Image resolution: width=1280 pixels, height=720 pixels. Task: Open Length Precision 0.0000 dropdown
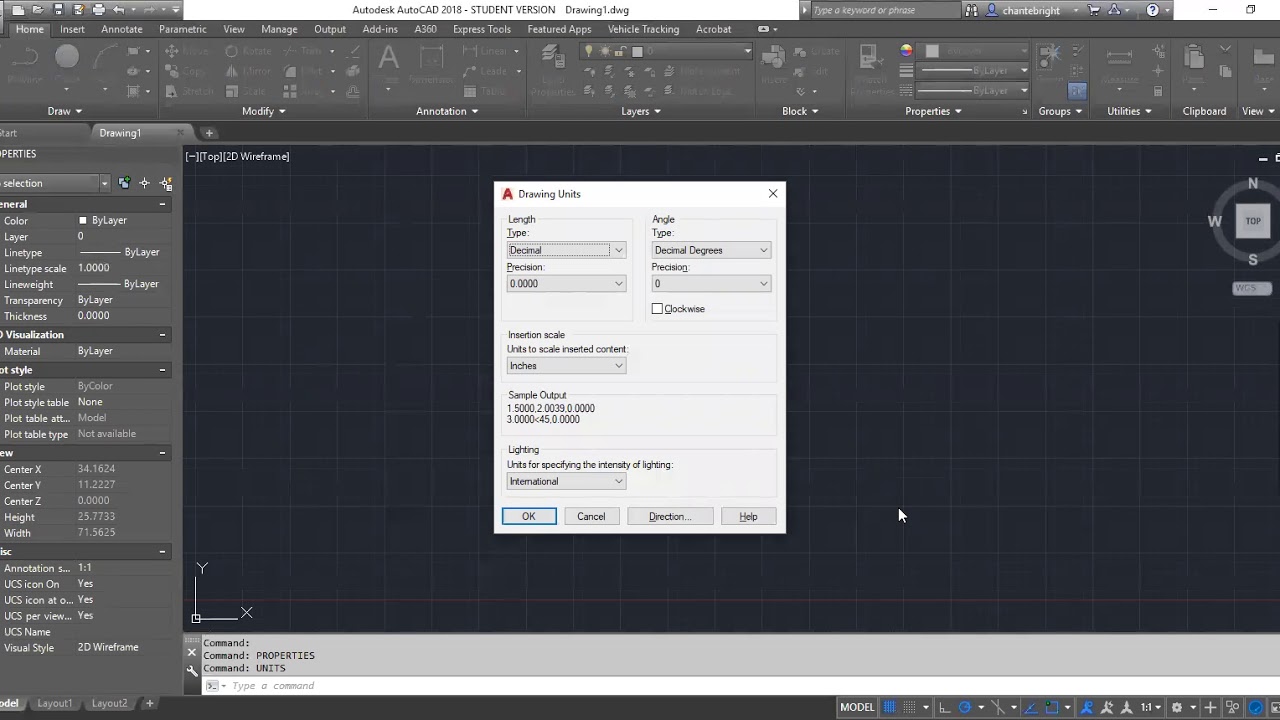click(x=566, y=284)
